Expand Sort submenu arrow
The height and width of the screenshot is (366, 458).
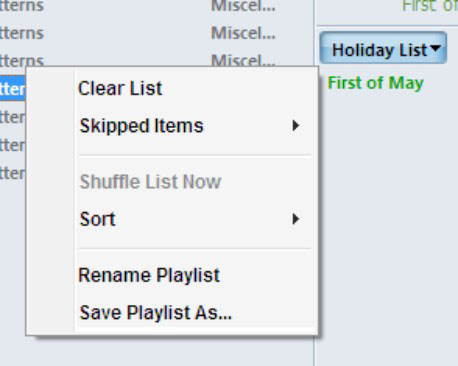(295, 219)
